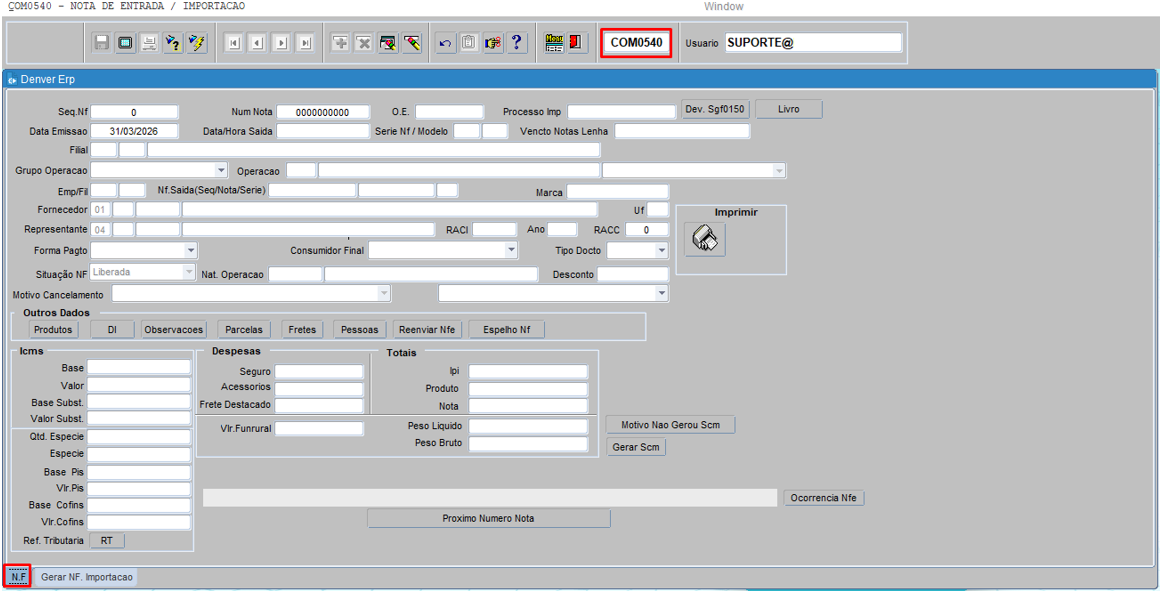Image resolution: width=1160 pixels, height=591 pixels.
Task: Expand the Tipo Docto dropdown
Action: pos(661,251)
